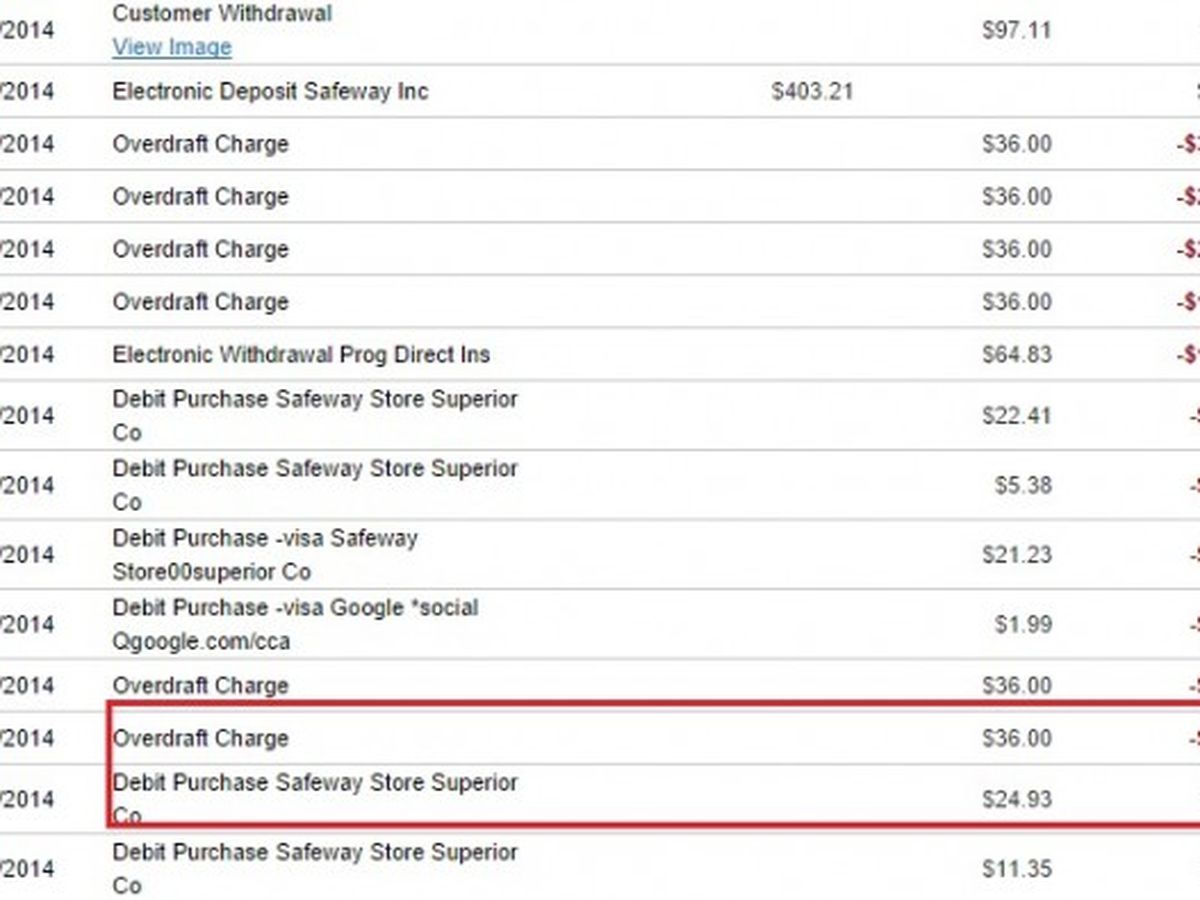
Task: Click Overdraft Charge inside the red highlighted box
Action: point(200,738)
